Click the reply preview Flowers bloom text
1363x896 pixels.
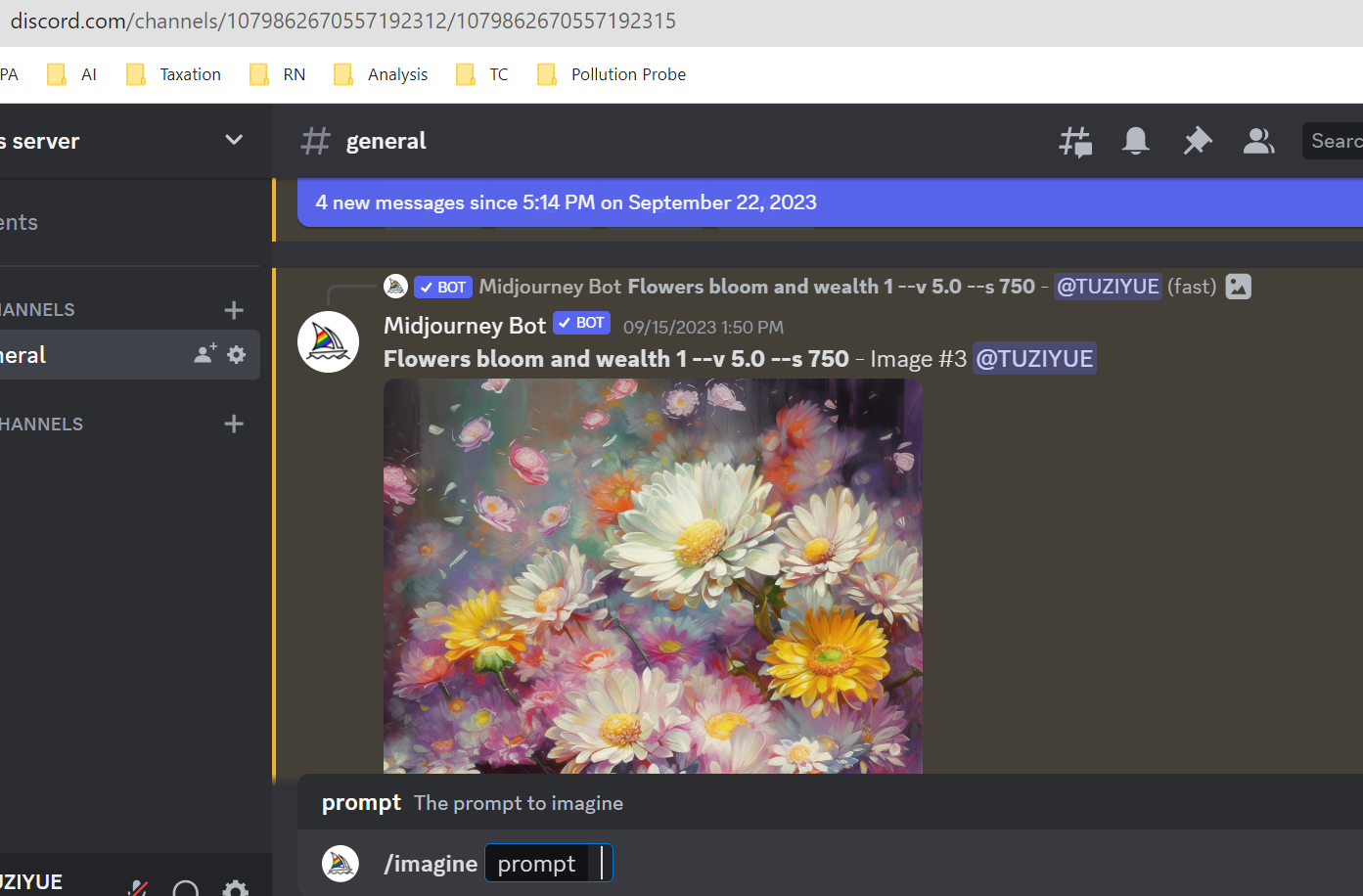(831, 287)
